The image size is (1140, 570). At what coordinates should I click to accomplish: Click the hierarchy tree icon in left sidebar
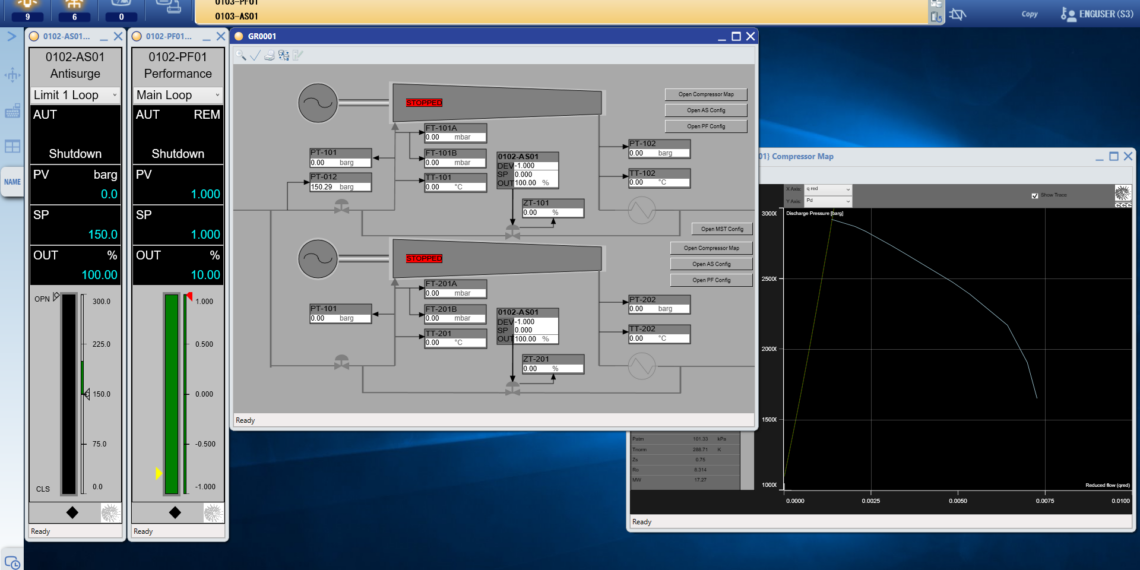[12, 75]
